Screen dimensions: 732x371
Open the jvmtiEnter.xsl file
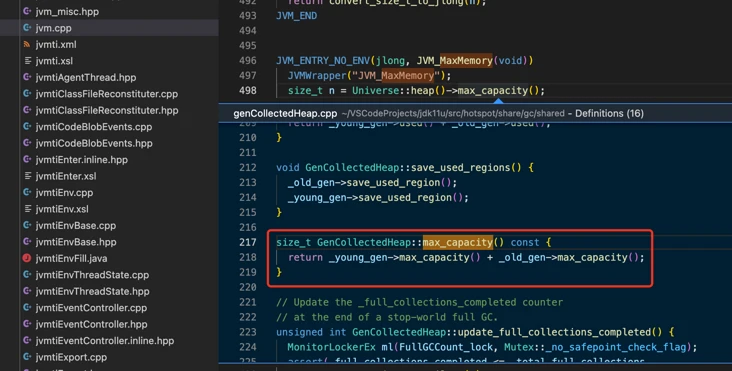tap(65, 176)
